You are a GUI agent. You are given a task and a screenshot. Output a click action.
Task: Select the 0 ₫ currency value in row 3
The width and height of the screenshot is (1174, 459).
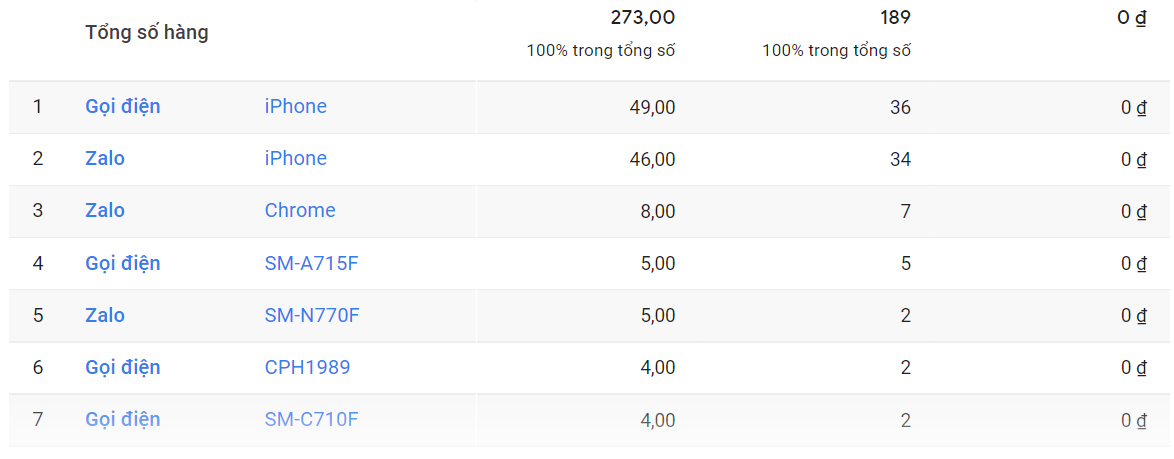[x=1134, y=212]
